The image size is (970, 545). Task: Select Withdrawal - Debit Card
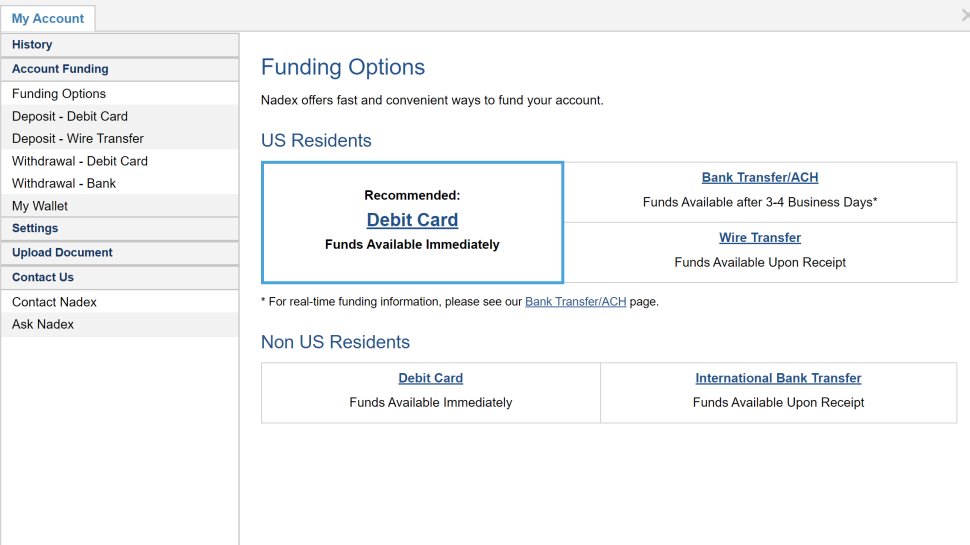pos(80,161)
